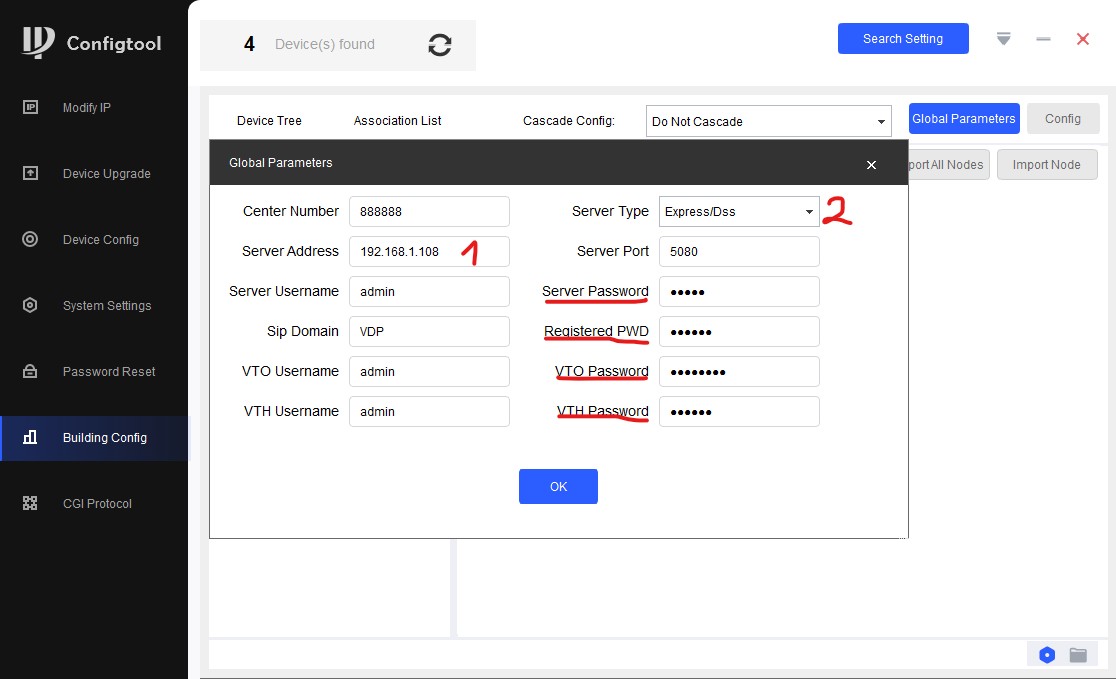Close the Global Parameters dialog
Viewport: 1116px width, 679px height.
click(871, 165)
